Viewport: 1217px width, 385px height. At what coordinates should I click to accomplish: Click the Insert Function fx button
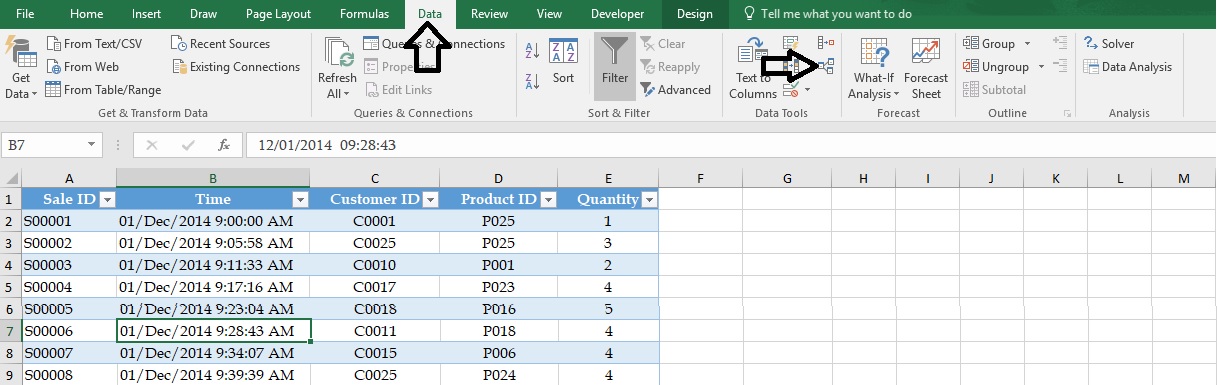(224, 145)
